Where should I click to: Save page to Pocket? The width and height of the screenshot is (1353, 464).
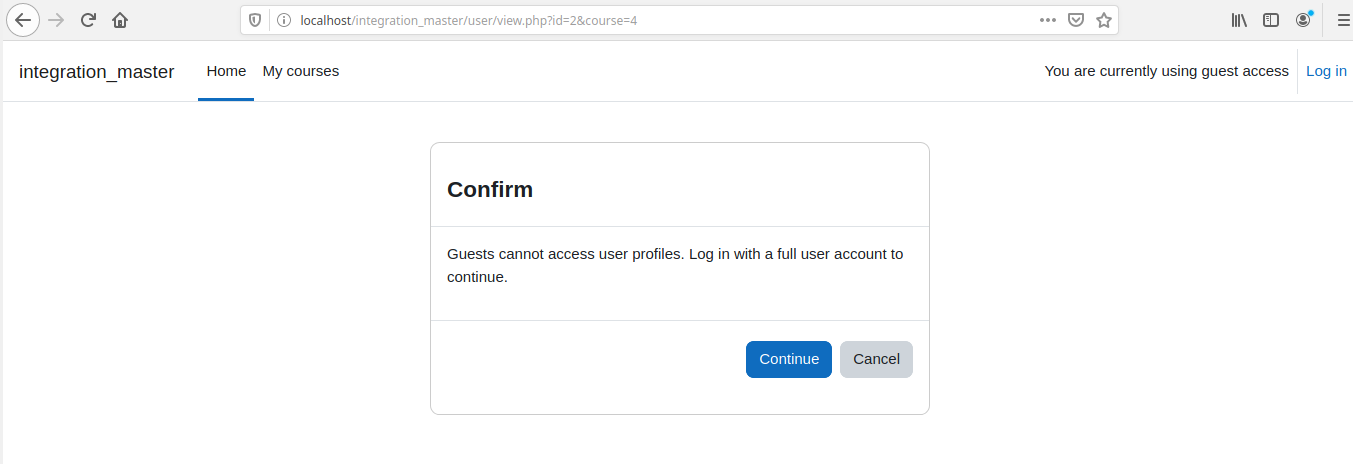coord(1076,20)
